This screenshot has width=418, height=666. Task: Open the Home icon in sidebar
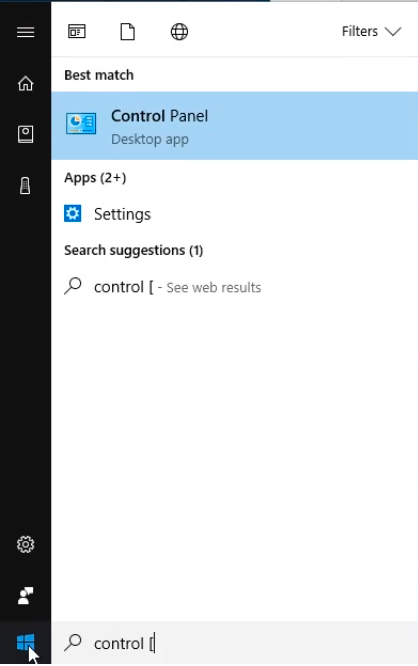coord(25,83)
